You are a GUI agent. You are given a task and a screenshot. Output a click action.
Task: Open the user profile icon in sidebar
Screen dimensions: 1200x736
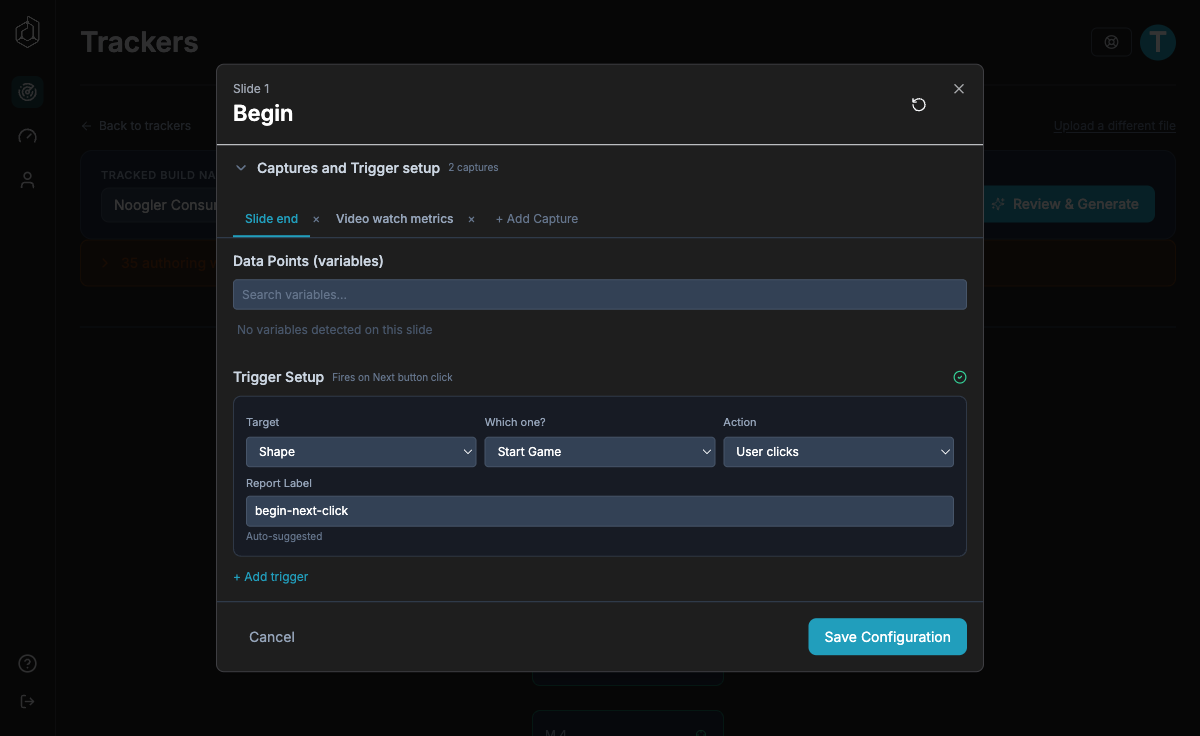tap(28, 180)
